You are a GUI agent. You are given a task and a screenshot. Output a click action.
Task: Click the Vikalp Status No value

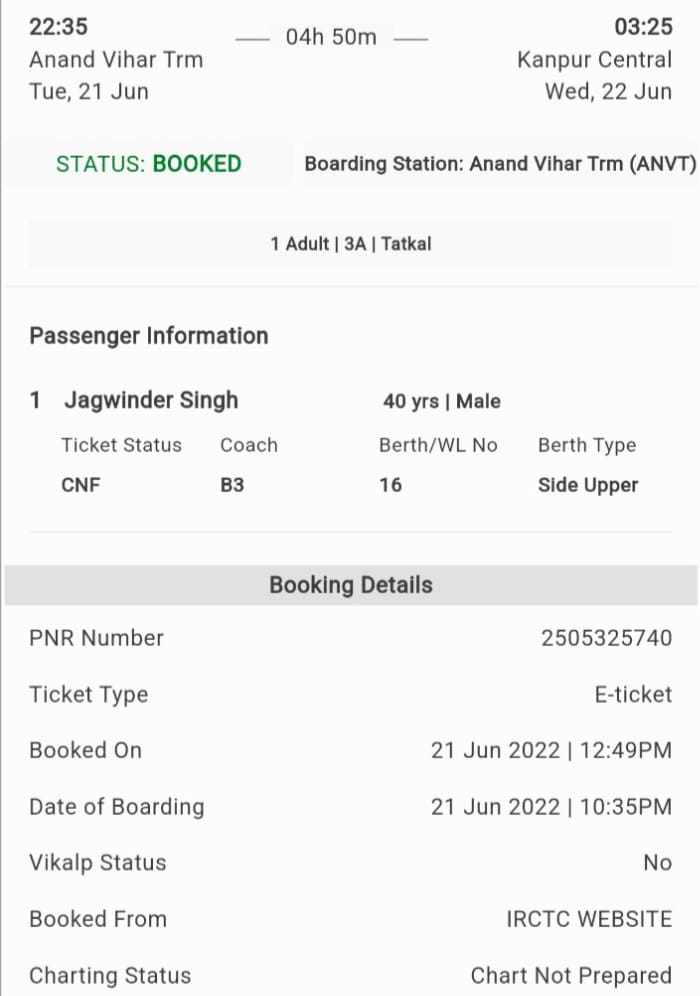[x=657, y=863]
